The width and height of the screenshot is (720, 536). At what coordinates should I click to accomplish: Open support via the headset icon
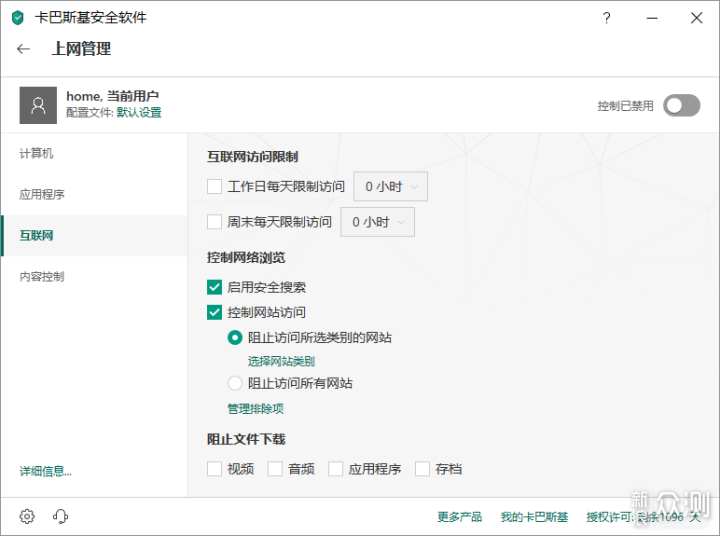tap(61, 516)
